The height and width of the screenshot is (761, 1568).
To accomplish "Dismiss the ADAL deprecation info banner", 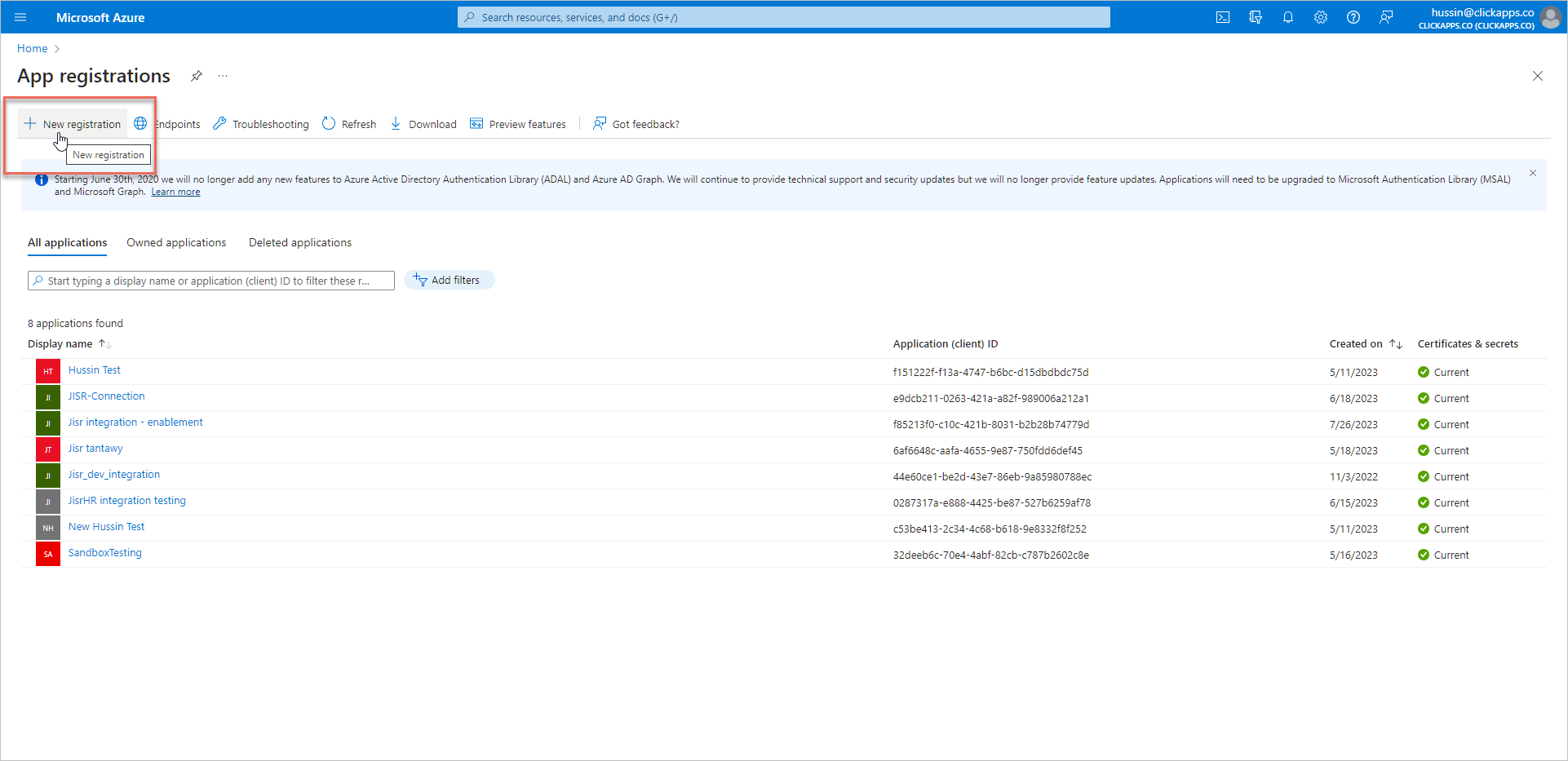I will coord(1532,173).
